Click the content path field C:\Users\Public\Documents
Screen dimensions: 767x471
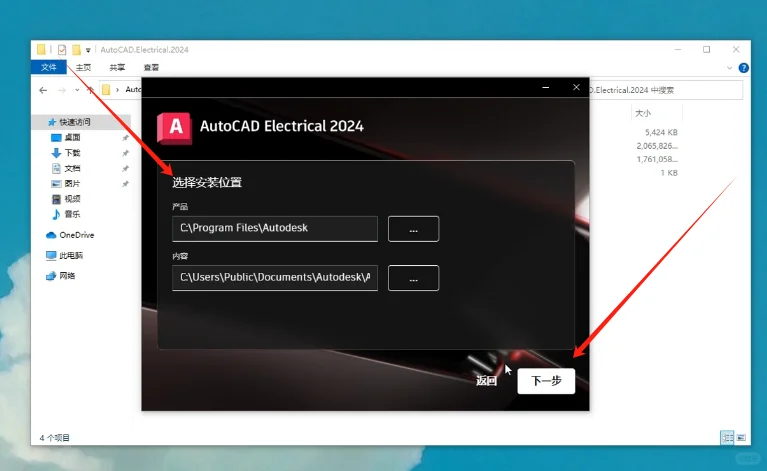(x=275, y=277)
